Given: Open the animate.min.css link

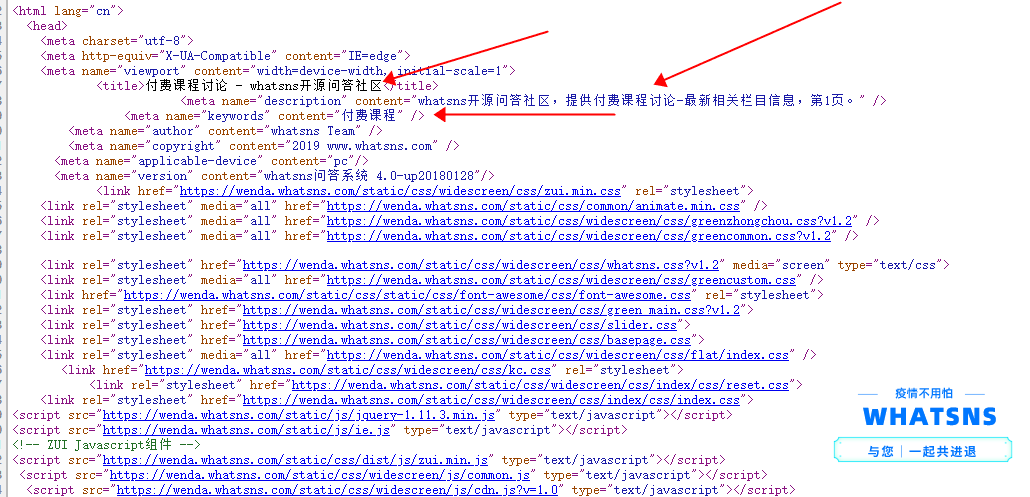Looking at the screenshot, I should 540,205.
